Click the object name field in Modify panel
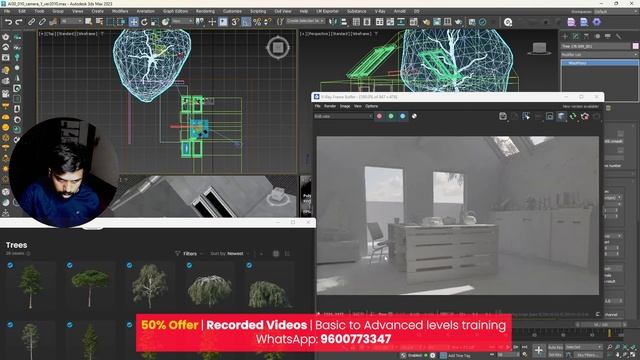The image size is (640, 360). [596, 46]
